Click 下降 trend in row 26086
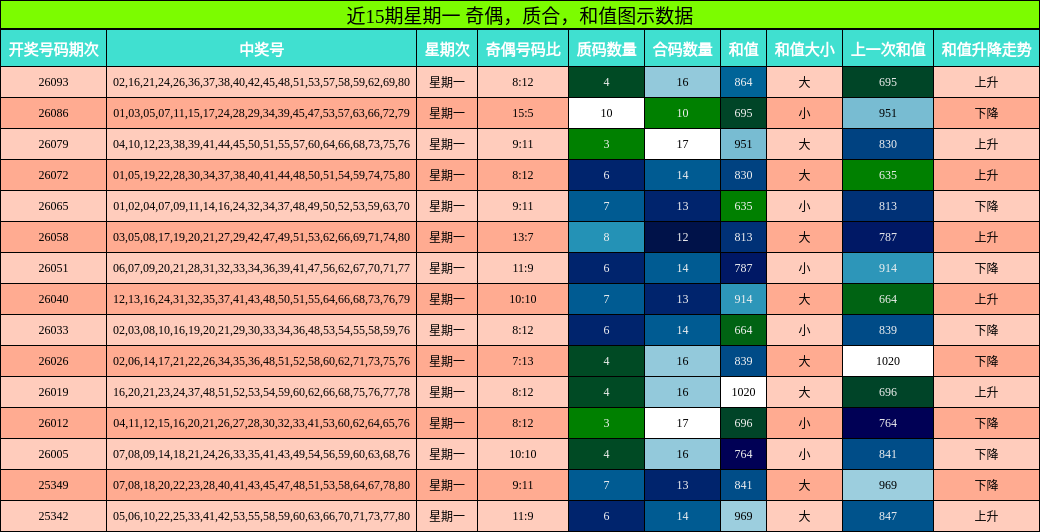Image resolution: width=1040 pixels, height=532 pixels. click(987, 113)
